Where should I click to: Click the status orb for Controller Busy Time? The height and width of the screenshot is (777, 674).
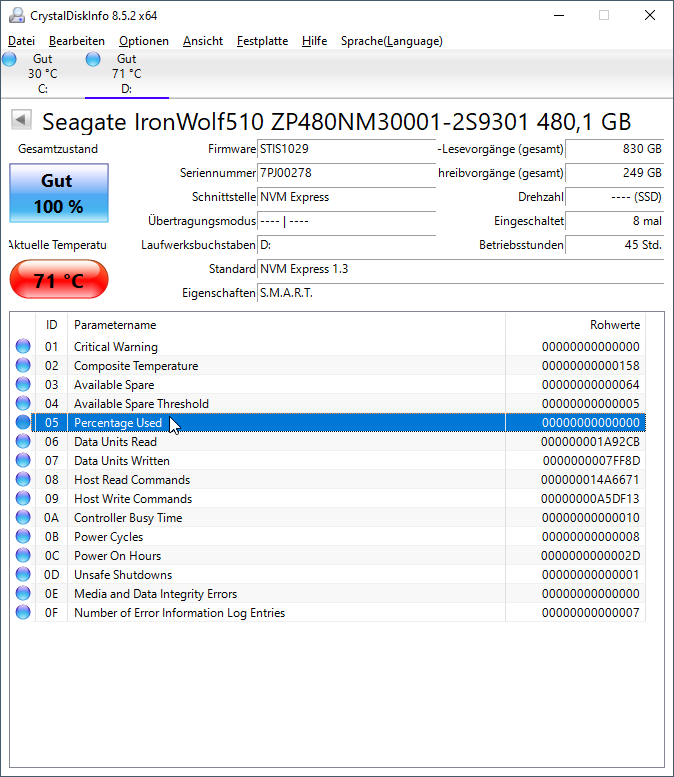[x=23, y=517]
